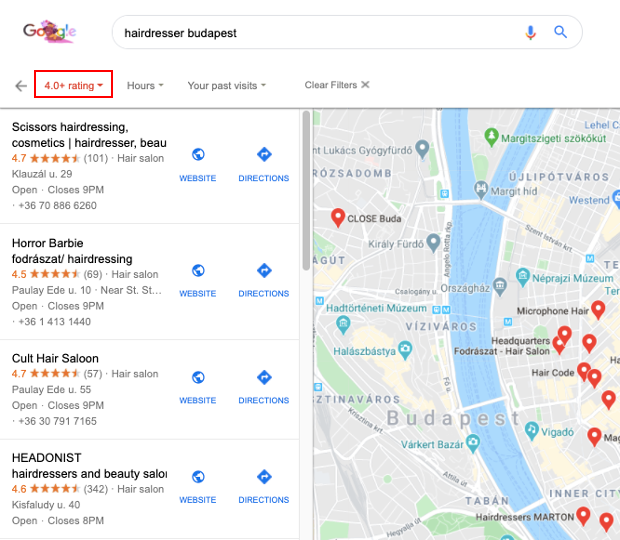
Task: Click the microphone voice search icon
Action: click(x=531, y=32)
